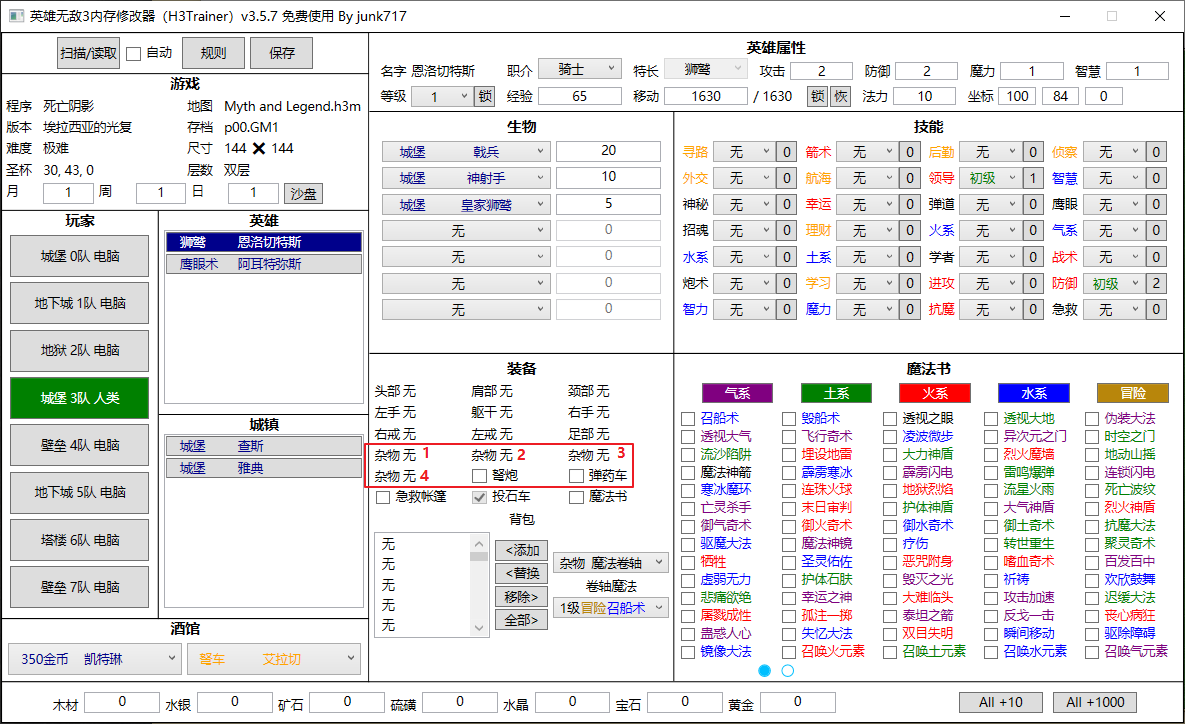Click the lock button beside the level field

tap(484, 97)
